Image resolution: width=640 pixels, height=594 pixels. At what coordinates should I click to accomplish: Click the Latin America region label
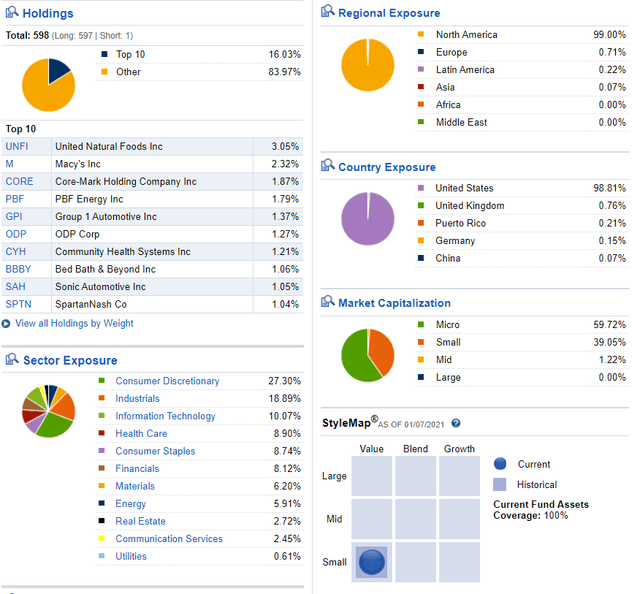(465, 69)
